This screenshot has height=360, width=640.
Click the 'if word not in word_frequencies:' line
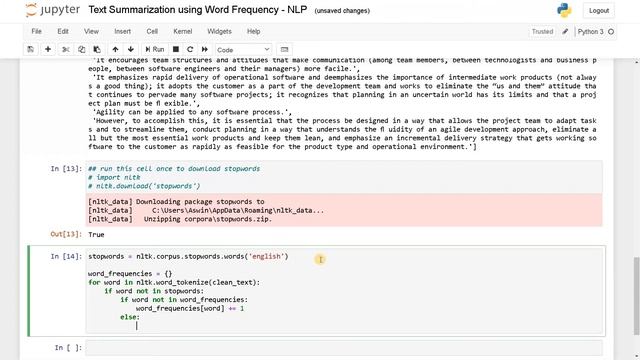point(184,300)
